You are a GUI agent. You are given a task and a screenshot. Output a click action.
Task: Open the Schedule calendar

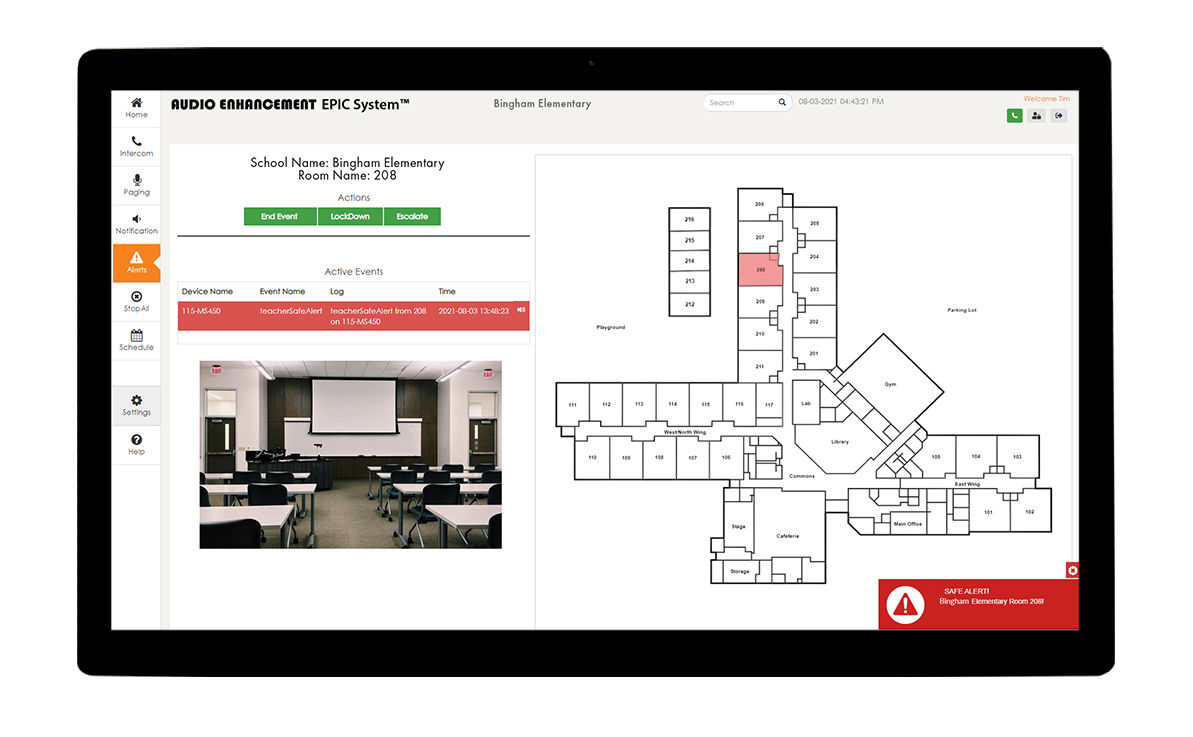pos(136,341)
